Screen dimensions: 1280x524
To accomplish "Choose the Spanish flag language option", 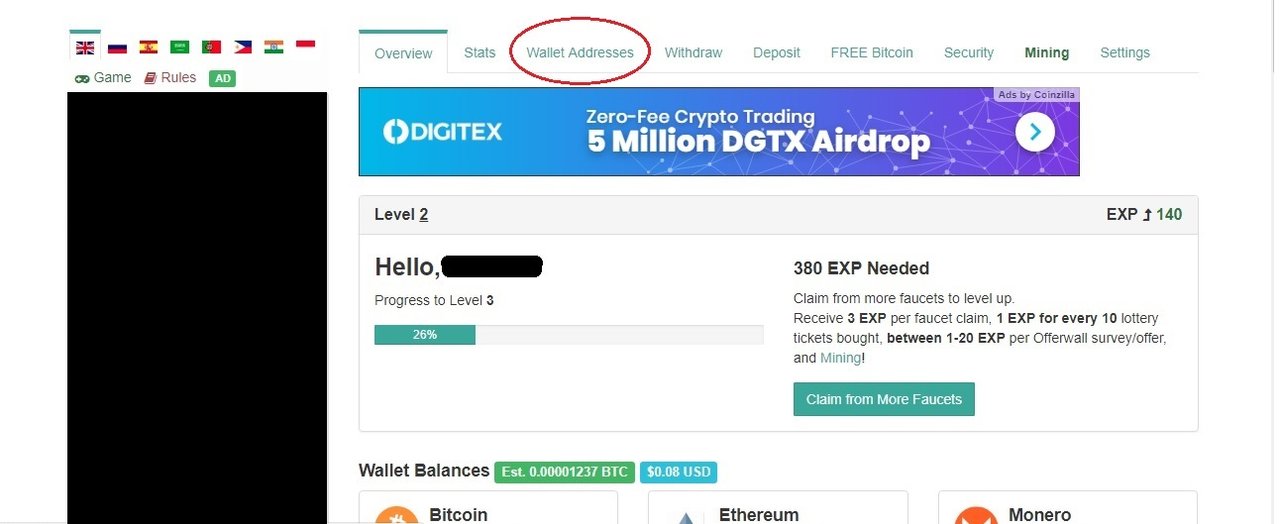I will (x=148, y=47).
